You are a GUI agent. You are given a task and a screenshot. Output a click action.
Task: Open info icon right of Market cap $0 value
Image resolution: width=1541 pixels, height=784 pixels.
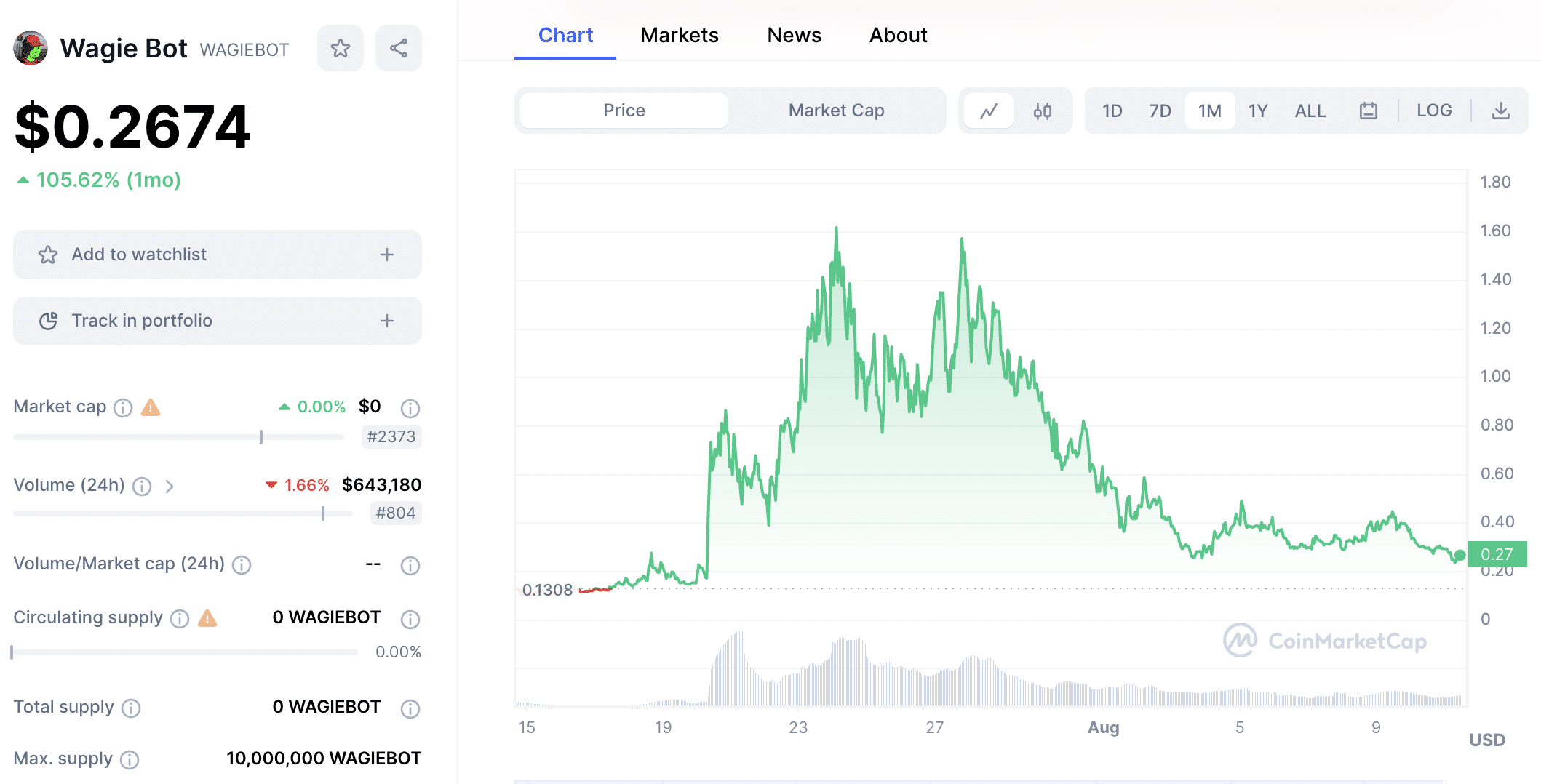click(x=410, y=408)
